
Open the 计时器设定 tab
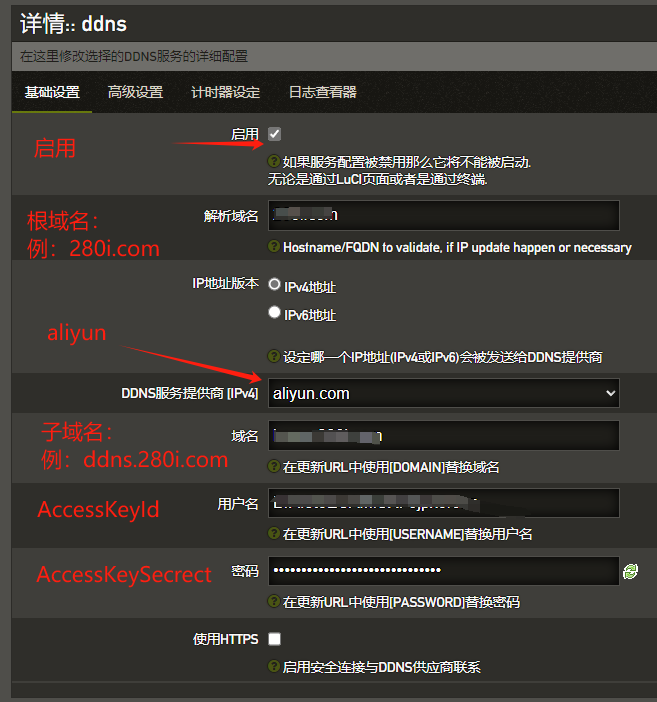tap(225, 92)
